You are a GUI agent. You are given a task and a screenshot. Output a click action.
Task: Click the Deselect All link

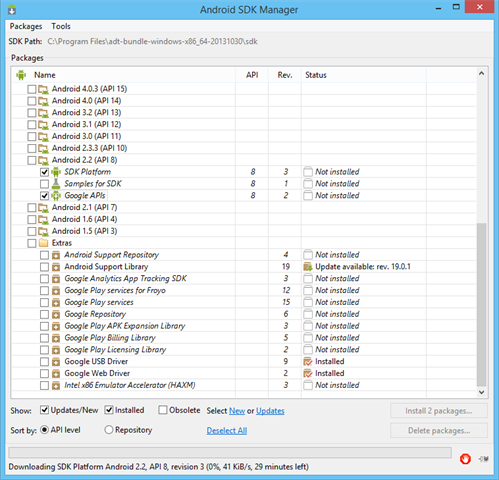(x=227, y=430)
